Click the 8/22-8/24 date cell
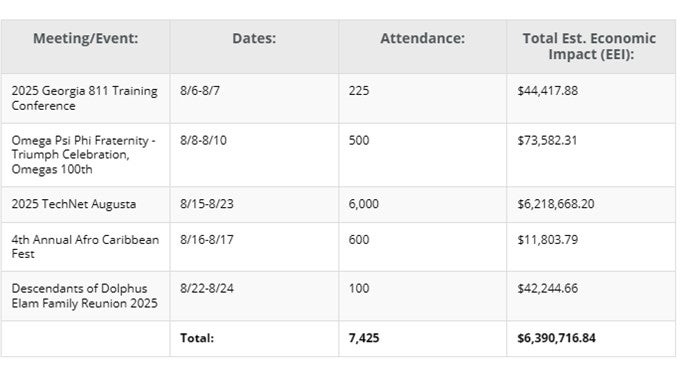The image size is (690, 376). (x=207, y=288)
